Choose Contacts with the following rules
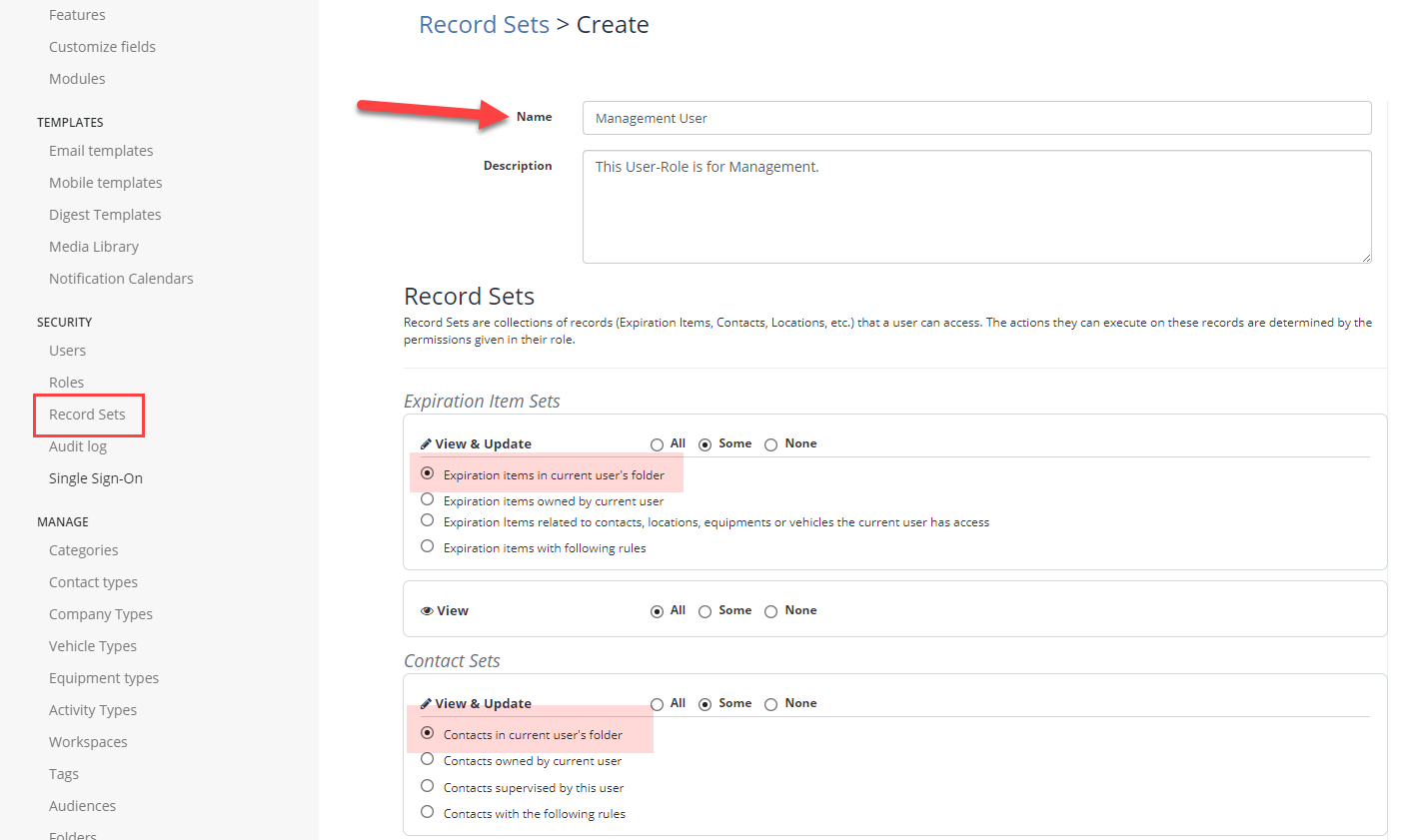 coord(427,812)
